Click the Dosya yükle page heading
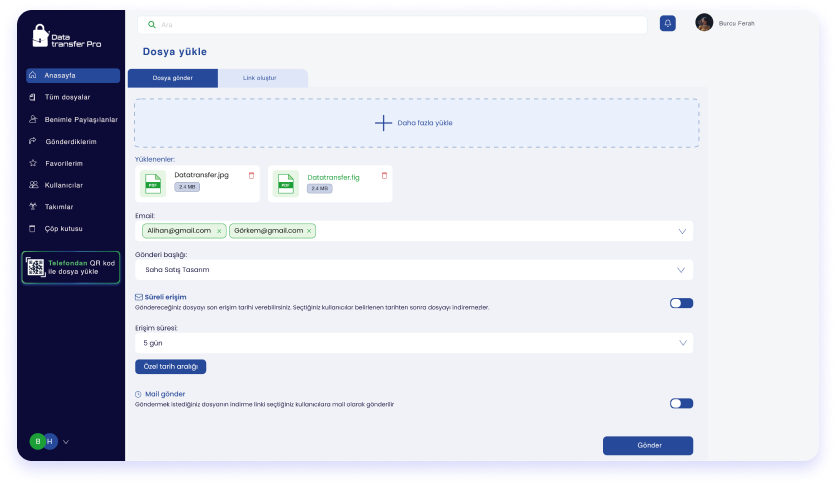The image size is (836, 485). tap(175, 52)
